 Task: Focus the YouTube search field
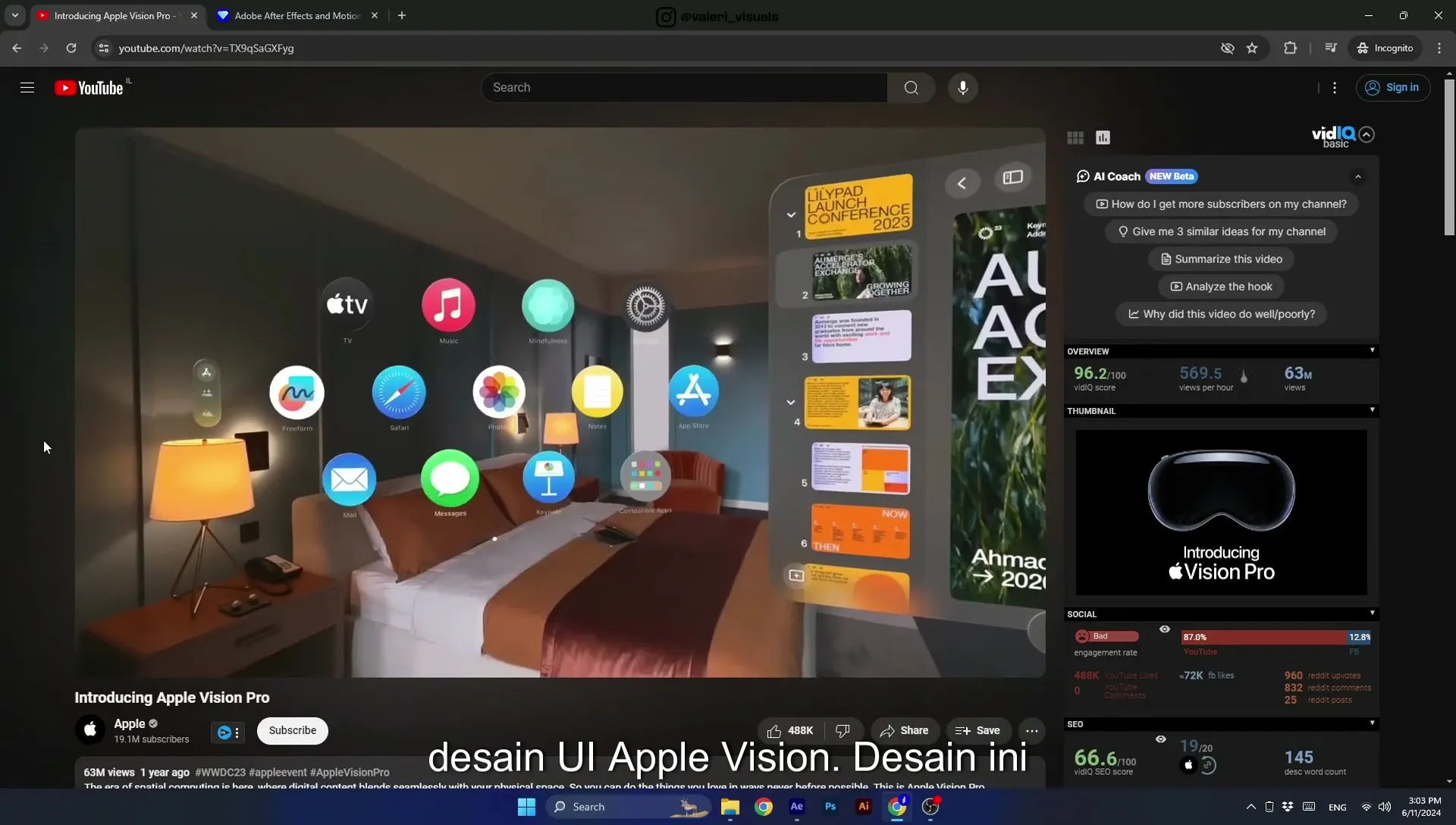point(684,88)
